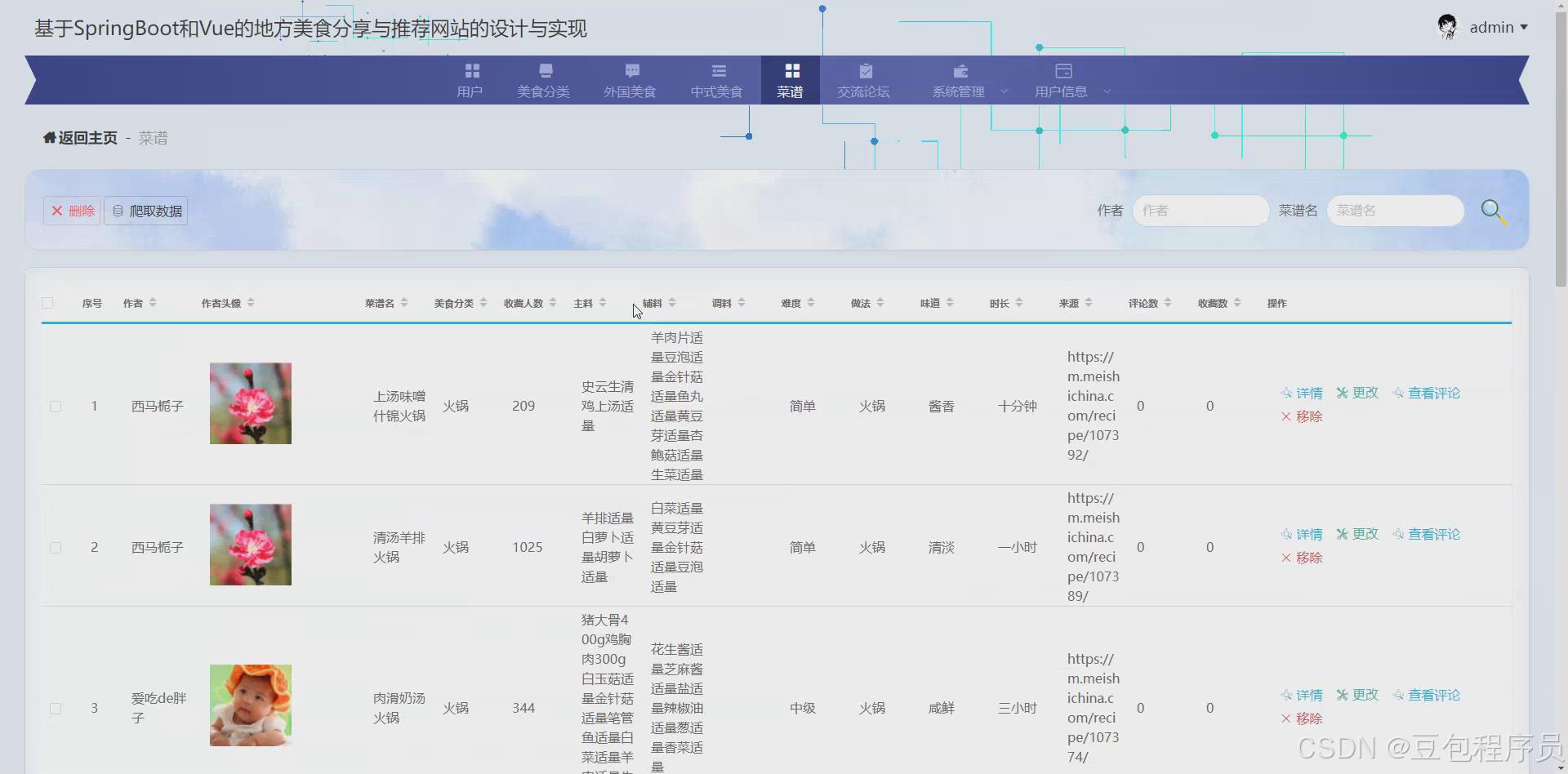Click the 外国美食 chat-bubble icon

(x=632, y=71)
